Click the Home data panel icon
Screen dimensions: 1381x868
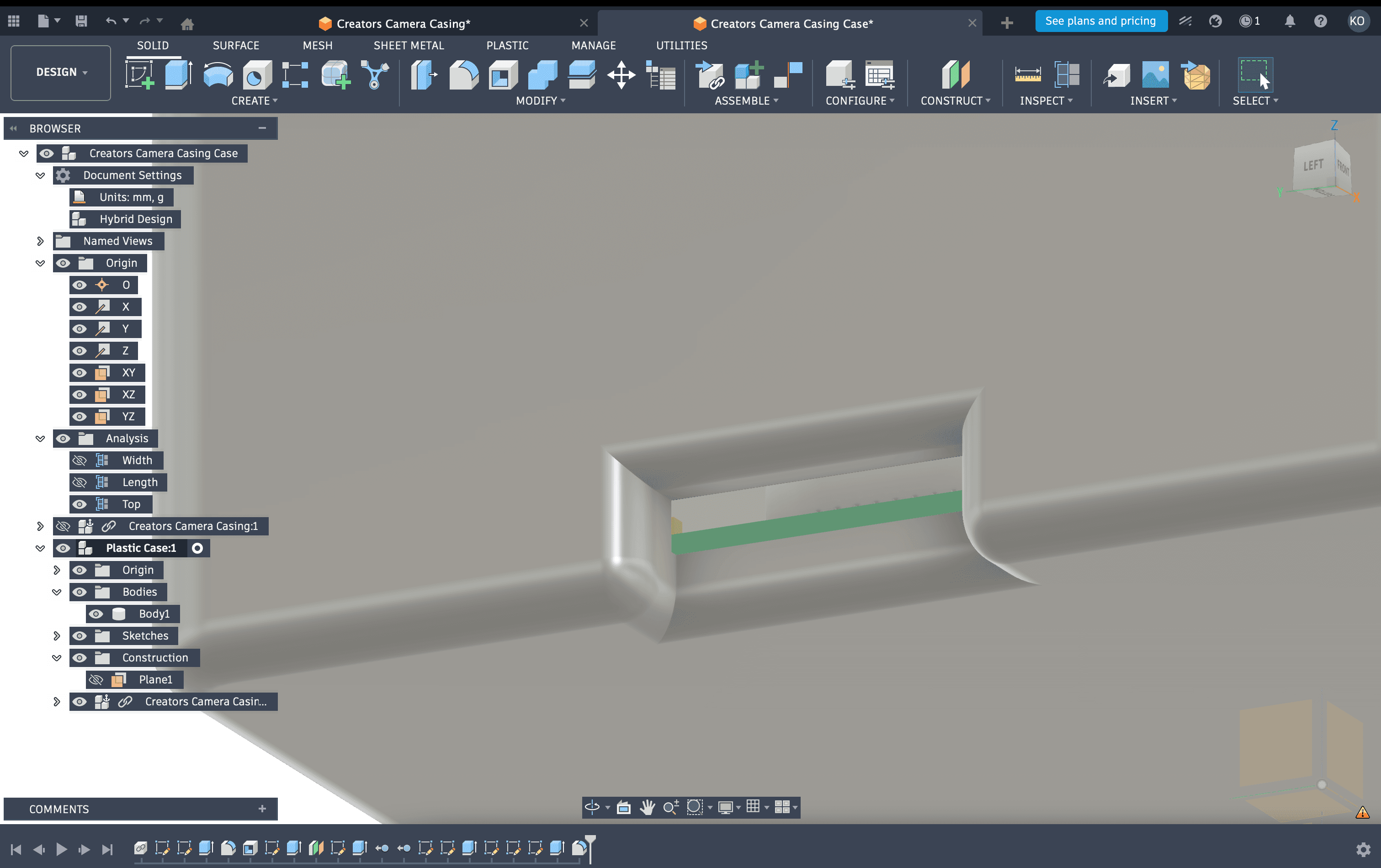point(187,23)
